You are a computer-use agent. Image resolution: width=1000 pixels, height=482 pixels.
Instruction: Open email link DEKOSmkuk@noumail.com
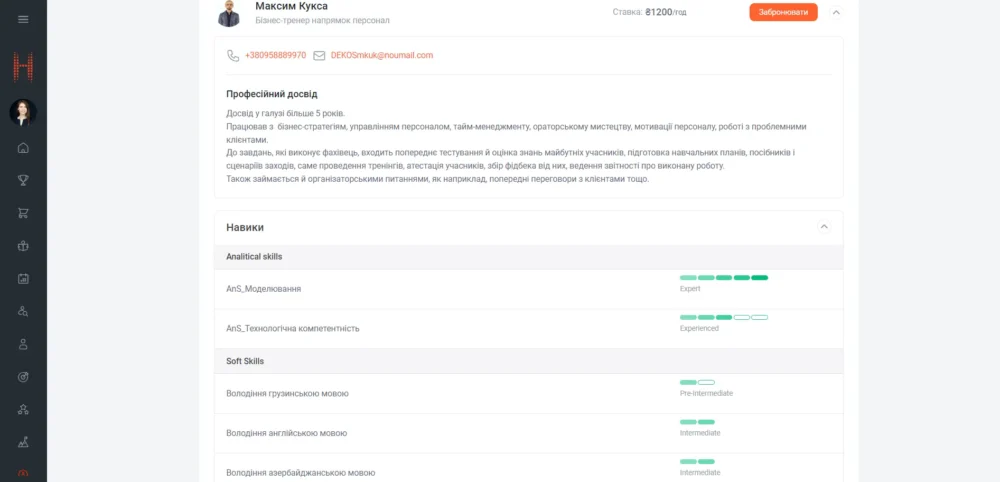pyautogui.click(x=382, y=56)
